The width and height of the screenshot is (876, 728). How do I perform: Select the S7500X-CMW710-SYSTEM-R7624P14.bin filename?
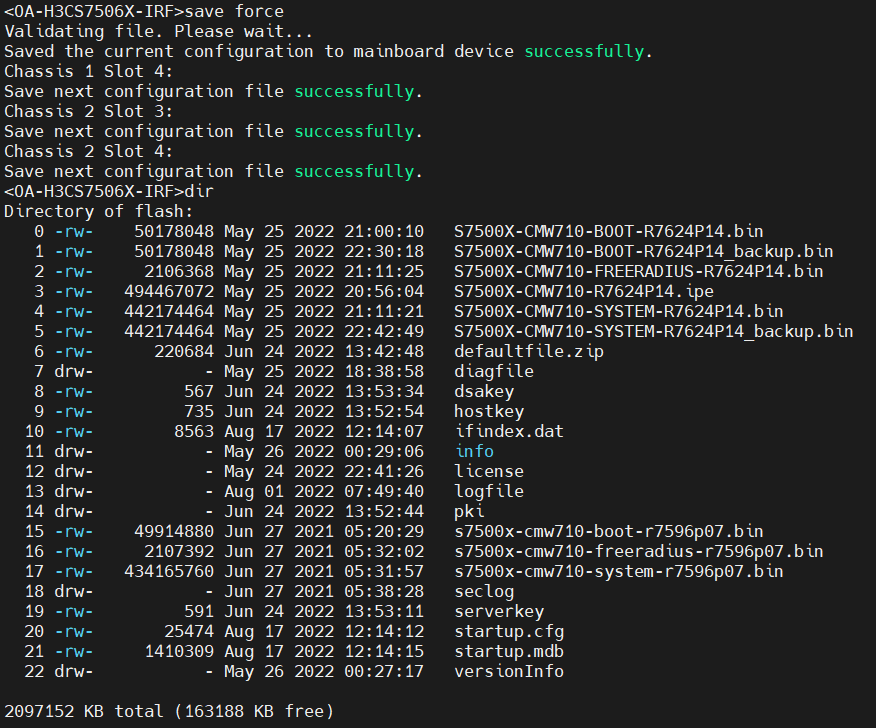coord(618,311)
